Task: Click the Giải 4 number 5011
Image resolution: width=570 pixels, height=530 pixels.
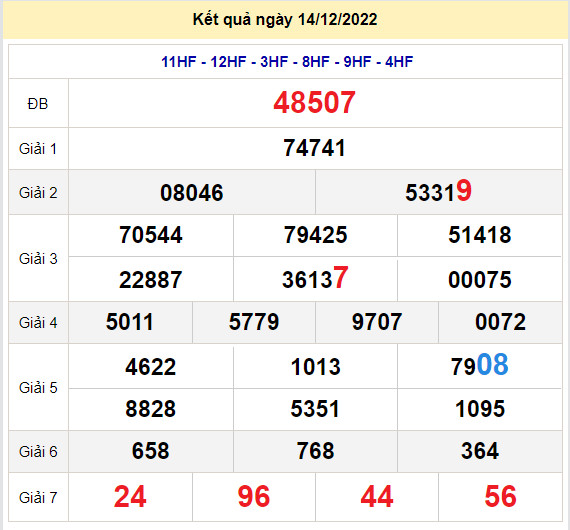Action: point(130,322)
